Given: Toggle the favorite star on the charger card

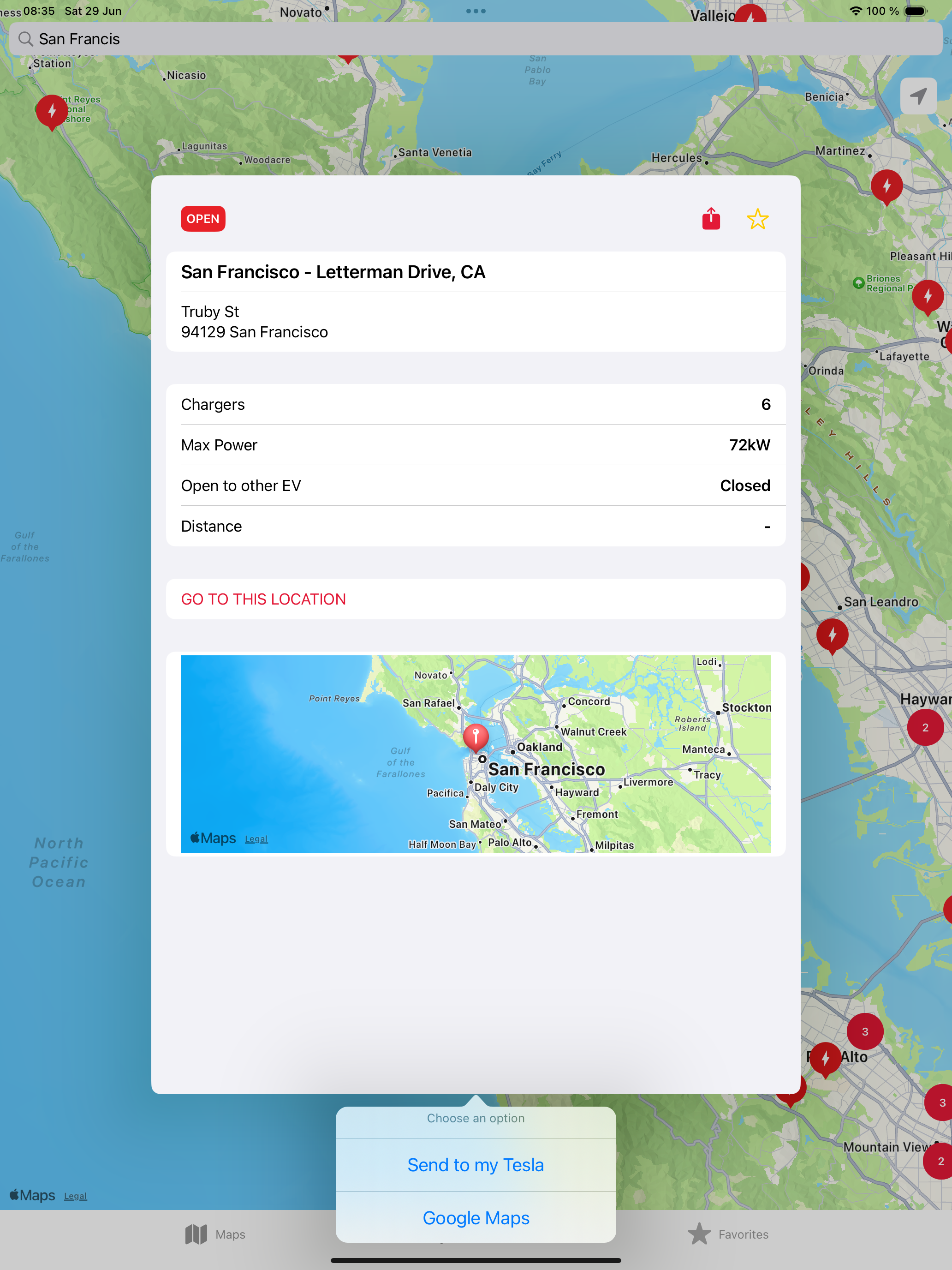Looking at the screenshot, I should (757, 219).
